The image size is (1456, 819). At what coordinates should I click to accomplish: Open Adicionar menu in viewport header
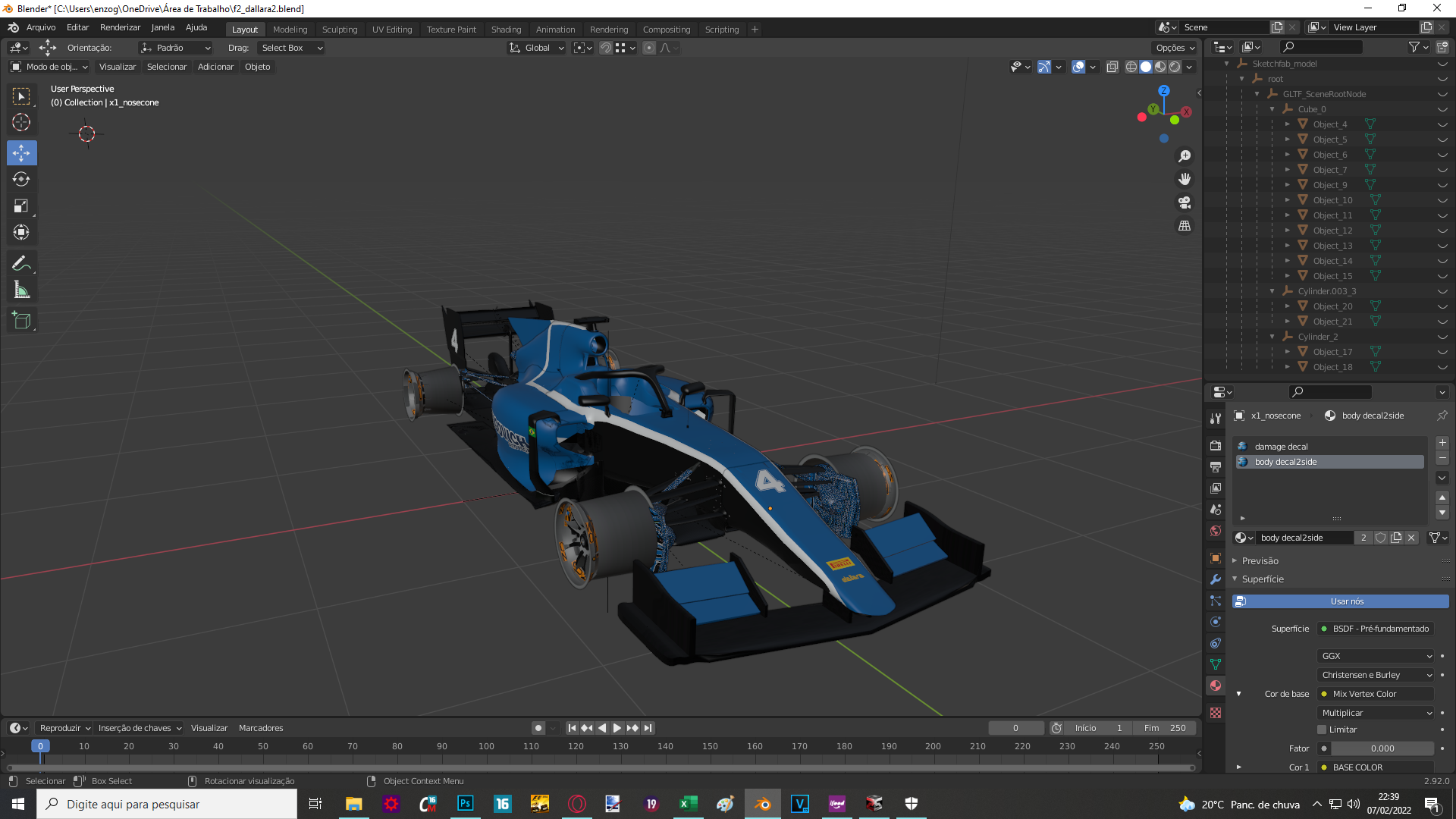[x=215, y=67]
